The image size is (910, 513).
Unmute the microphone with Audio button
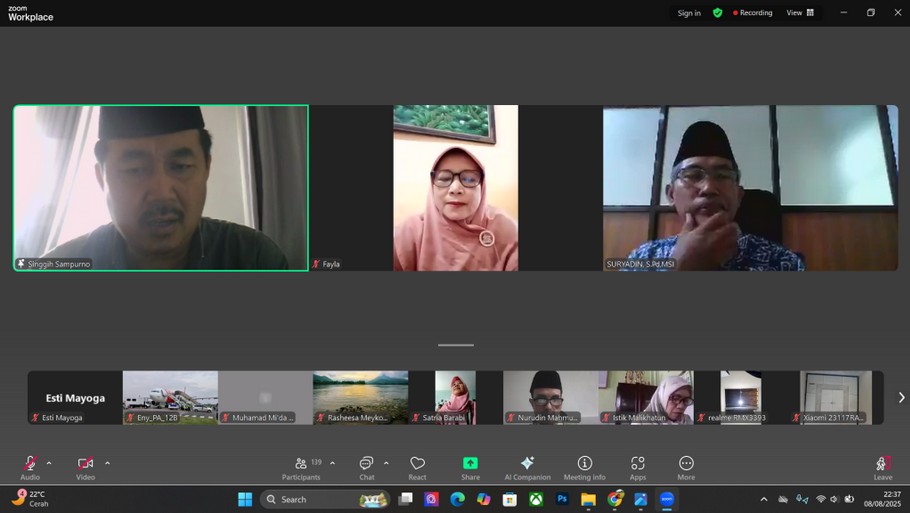point(30,467)
